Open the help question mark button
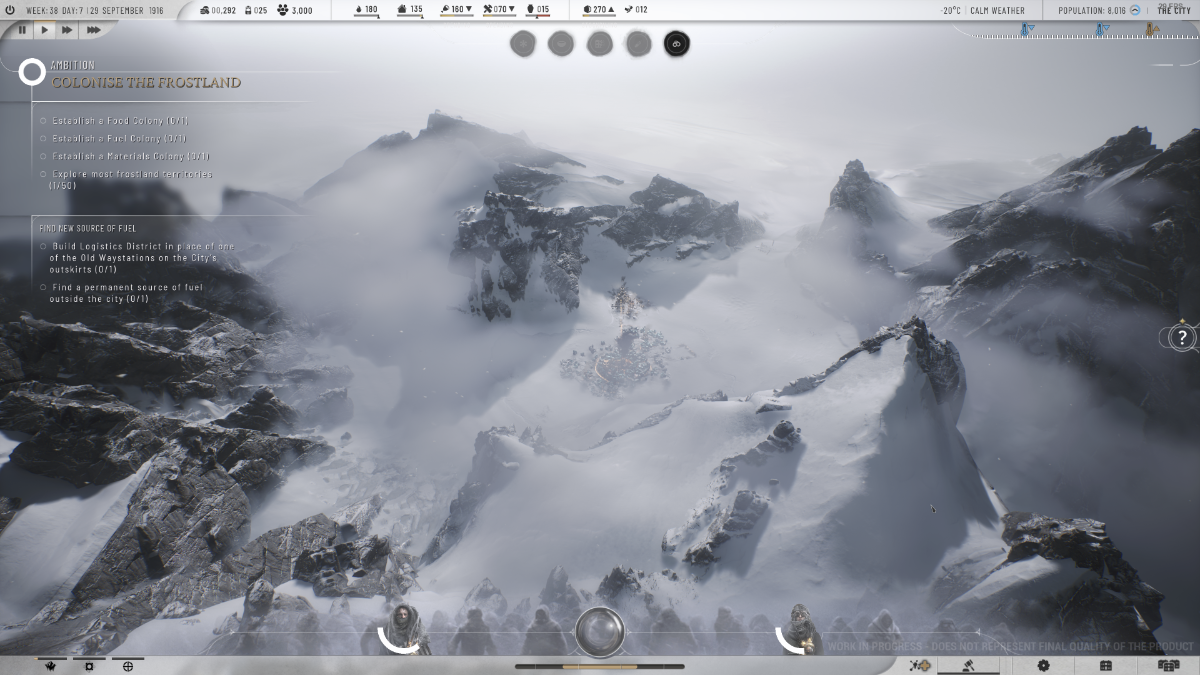 tap(1182, 338)
